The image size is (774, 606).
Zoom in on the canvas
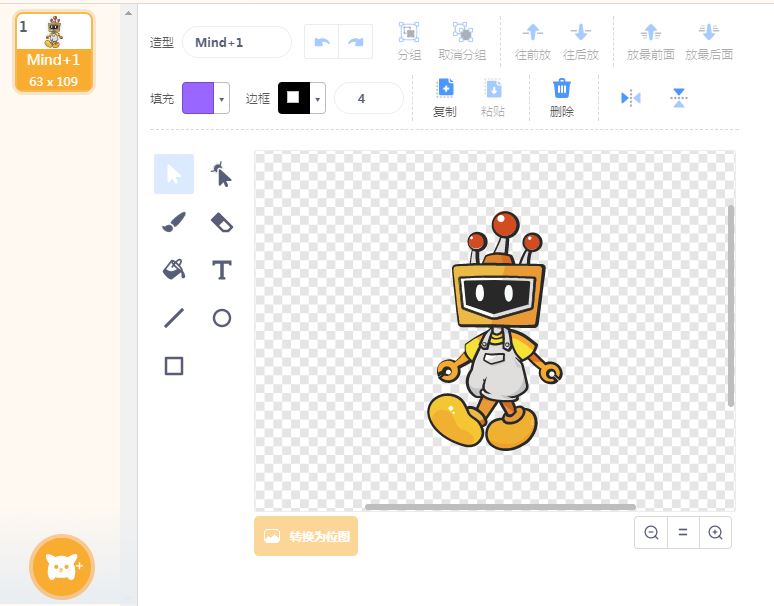[x=715, y=532]
